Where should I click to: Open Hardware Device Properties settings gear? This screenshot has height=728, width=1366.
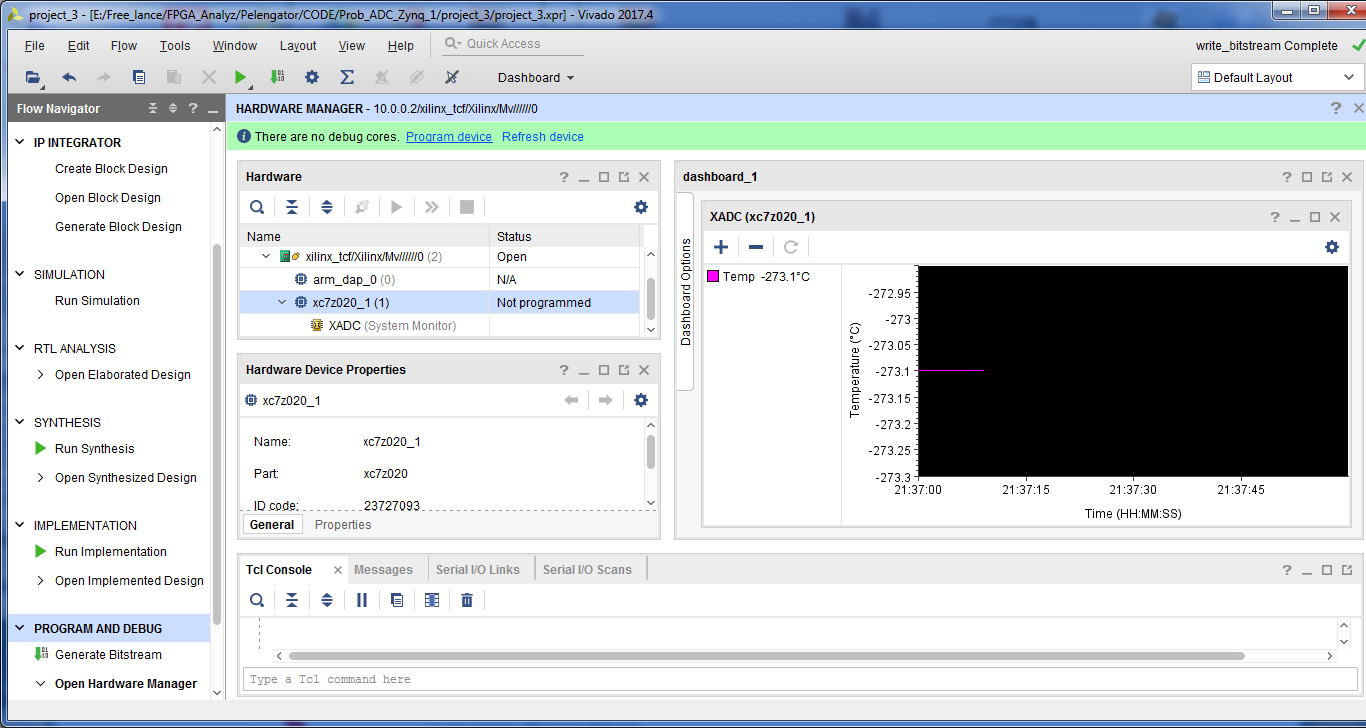(641, 400)
